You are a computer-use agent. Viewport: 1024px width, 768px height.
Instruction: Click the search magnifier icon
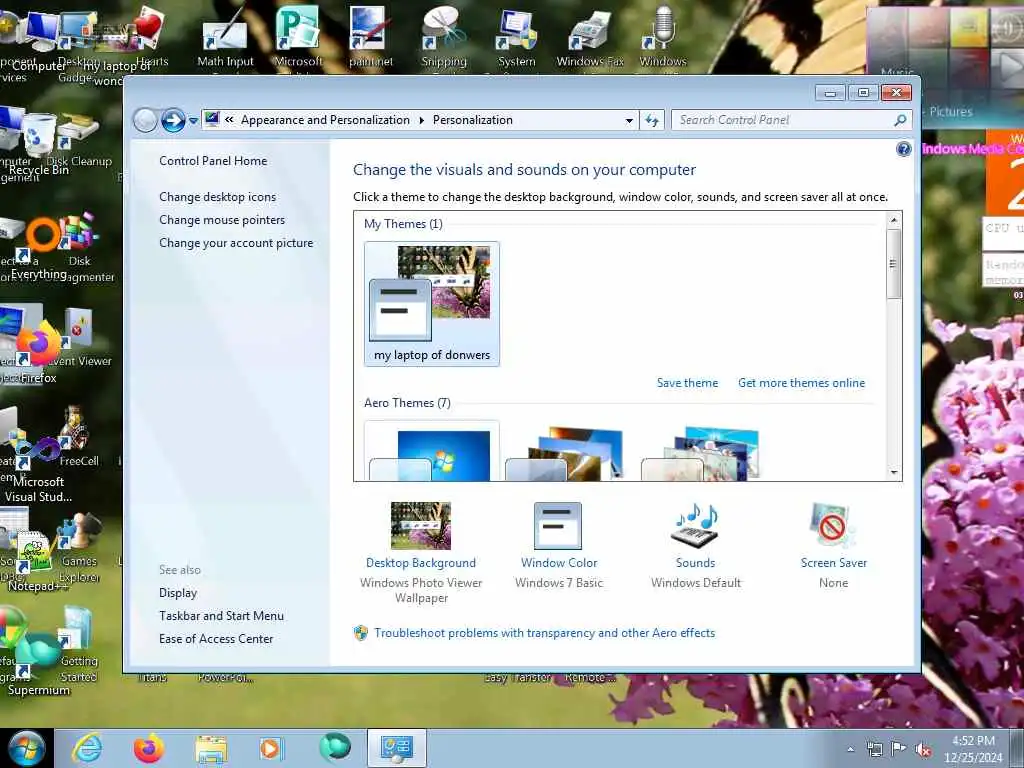coord(900,120)
